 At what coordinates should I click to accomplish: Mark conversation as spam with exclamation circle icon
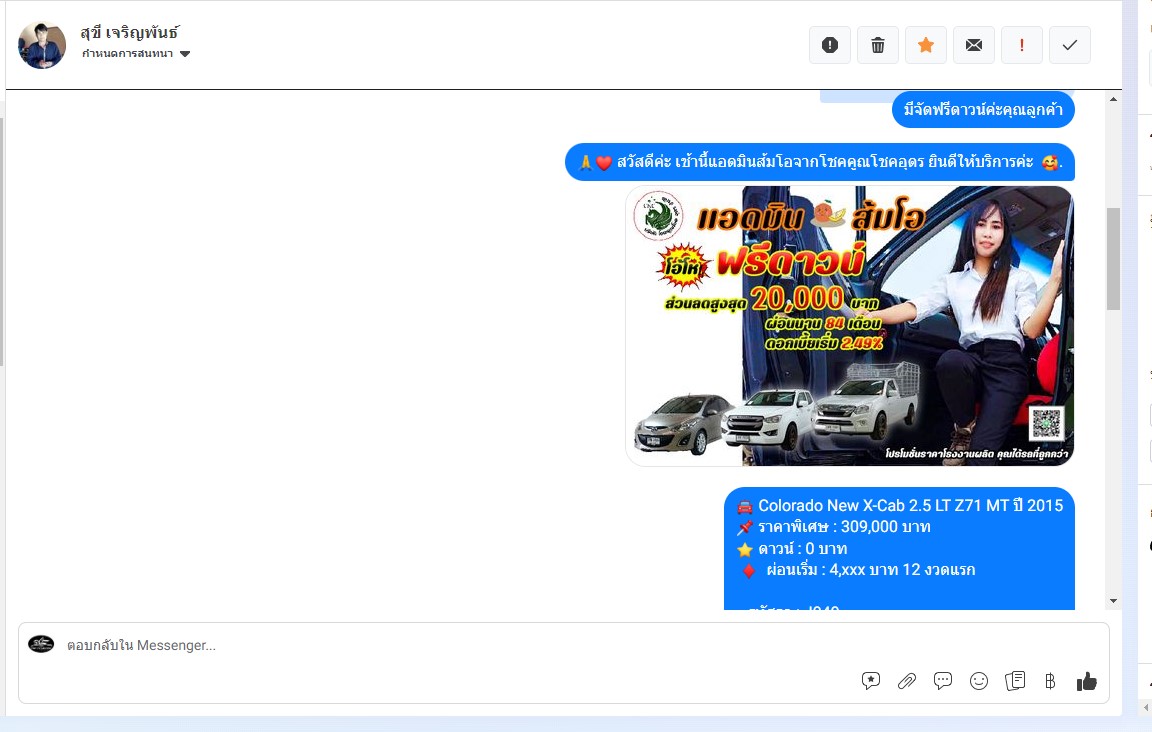829,45
